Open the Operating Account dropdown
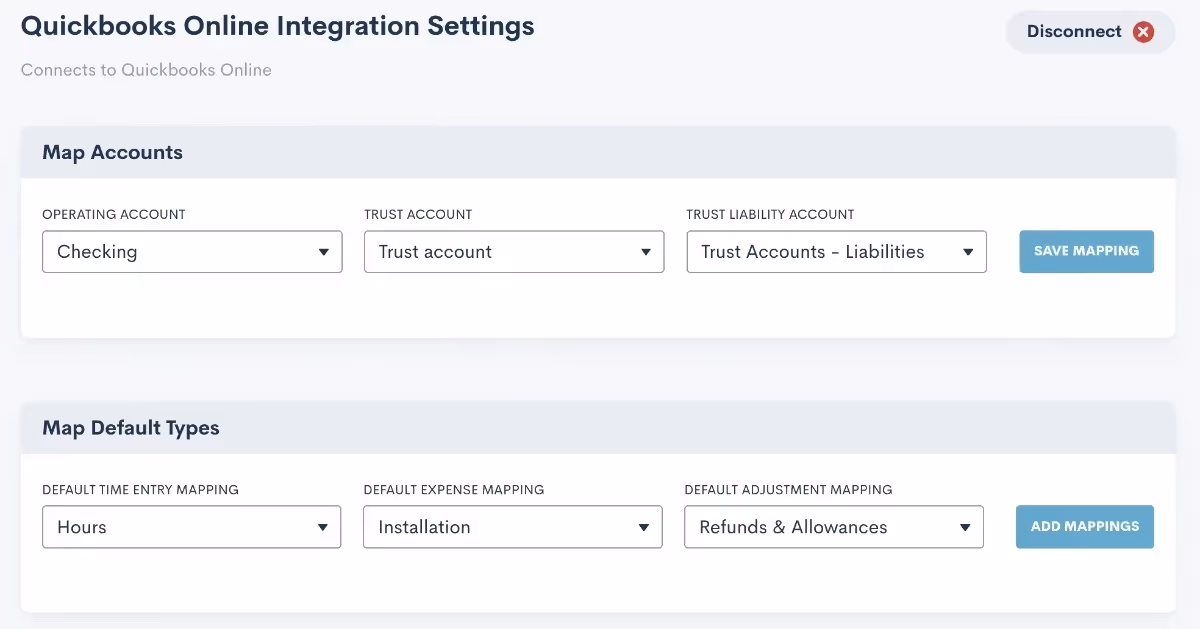The image size is (1200, 629). 180,252
